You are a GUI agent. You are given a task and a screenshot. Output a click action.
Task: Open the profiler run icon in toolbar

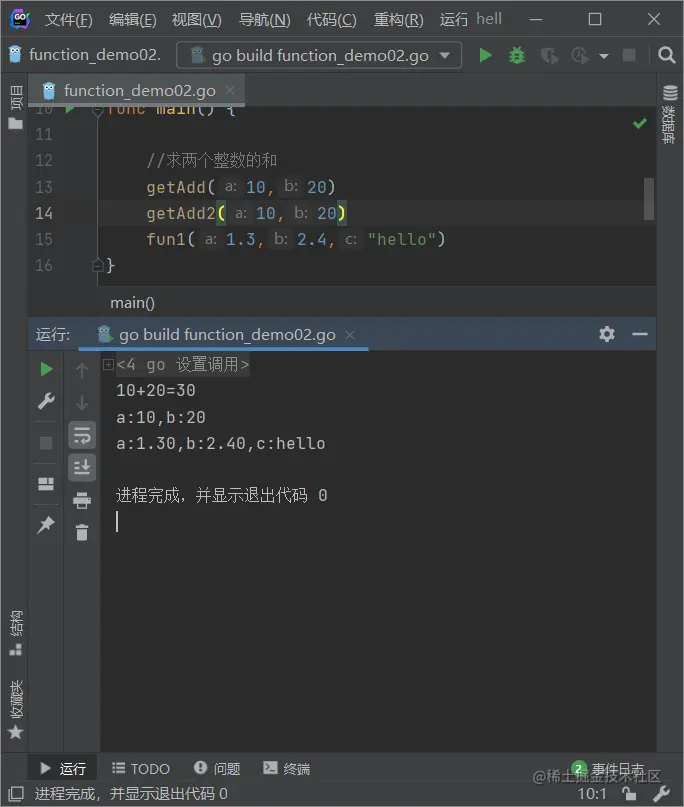tap(580, 55)
